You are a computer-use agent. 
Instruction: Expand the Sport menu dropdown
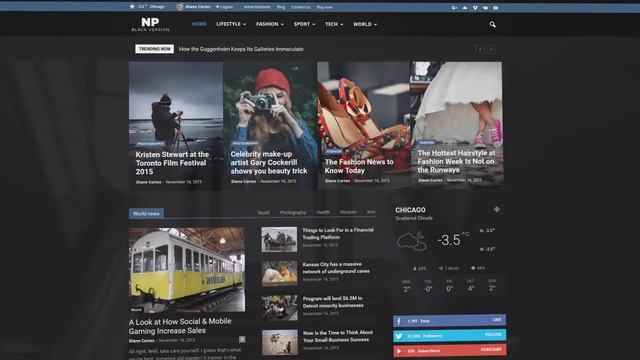[x=304, y=24]
